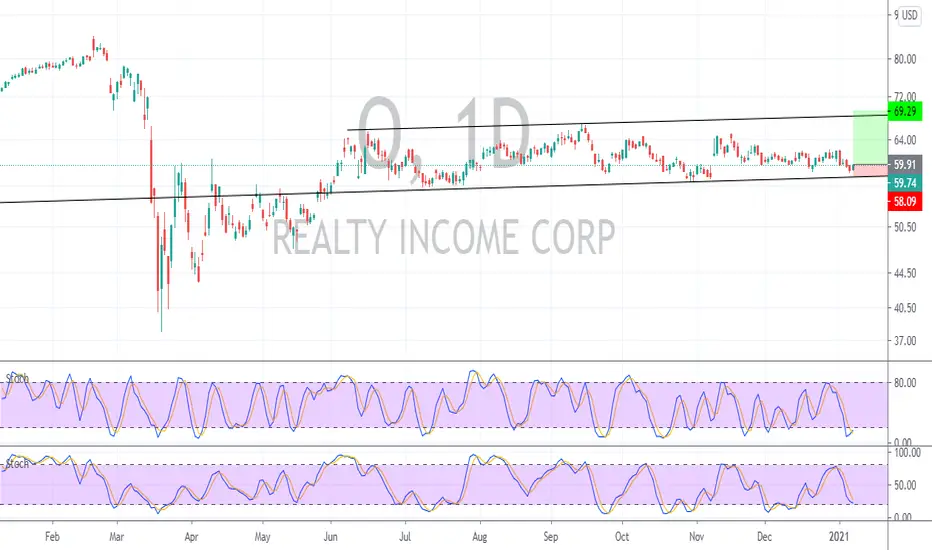932x550 pixels.
Task: Click the May label on the time axis
Action: click(x=262, y=536)
